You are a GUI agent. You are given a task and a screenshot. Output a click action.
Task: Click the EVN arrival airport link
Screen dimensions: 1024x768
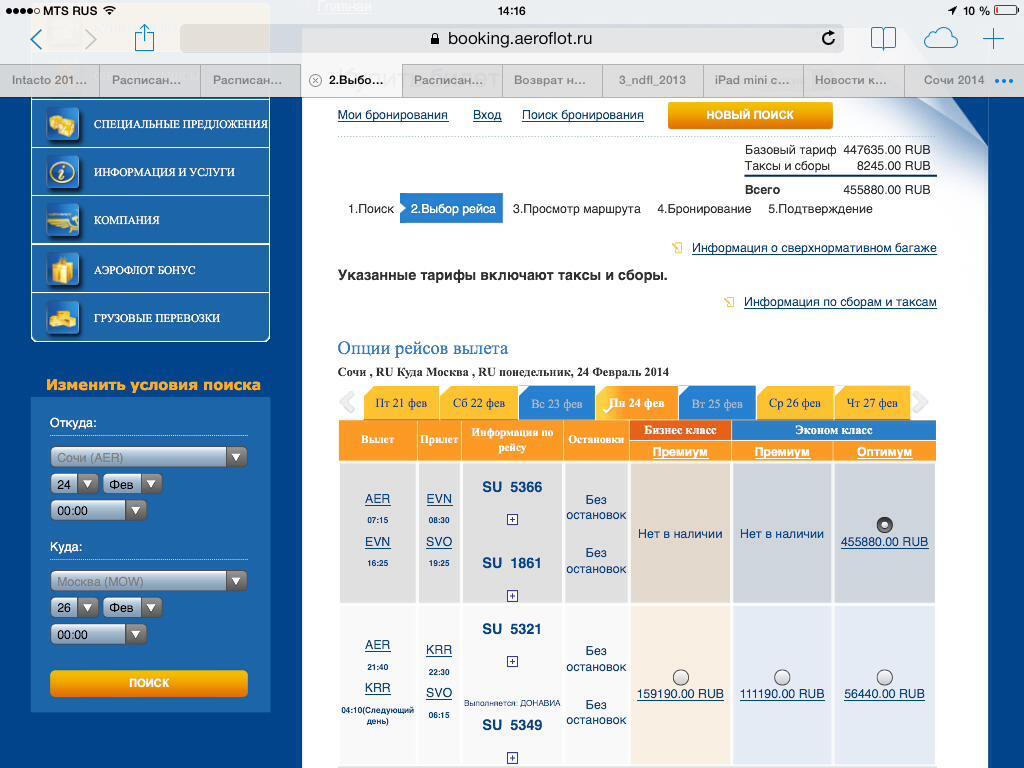[439, 499]
